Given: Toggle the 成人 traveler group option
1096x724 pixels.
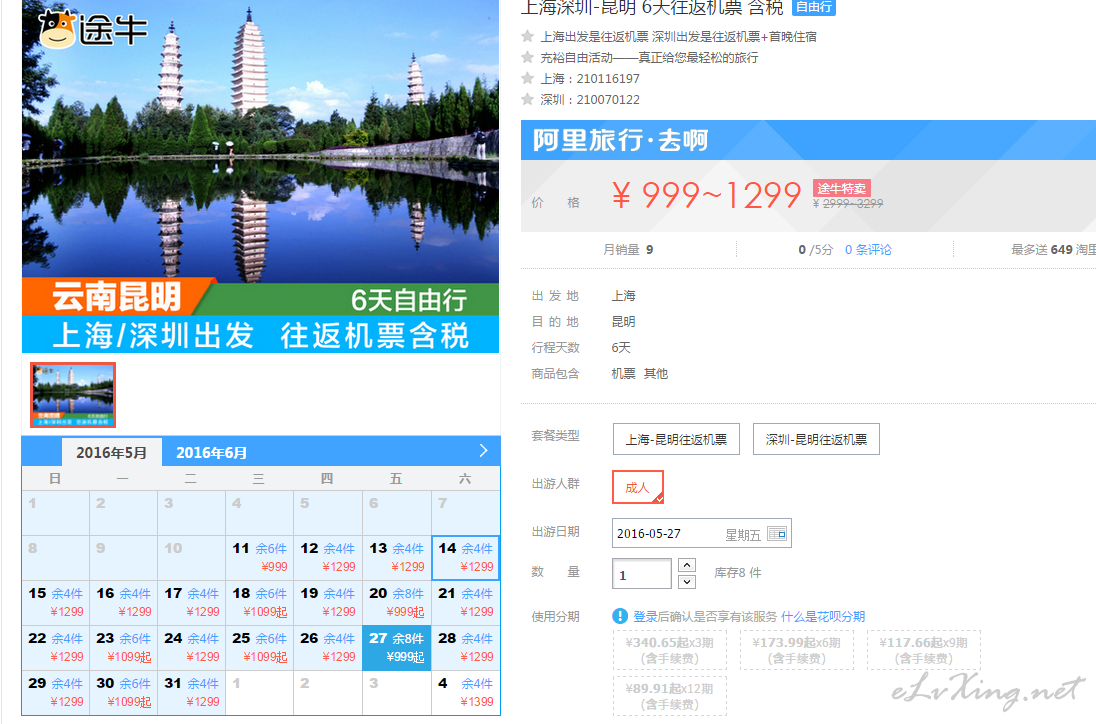Looking at the screenshot, I should 637,487.
